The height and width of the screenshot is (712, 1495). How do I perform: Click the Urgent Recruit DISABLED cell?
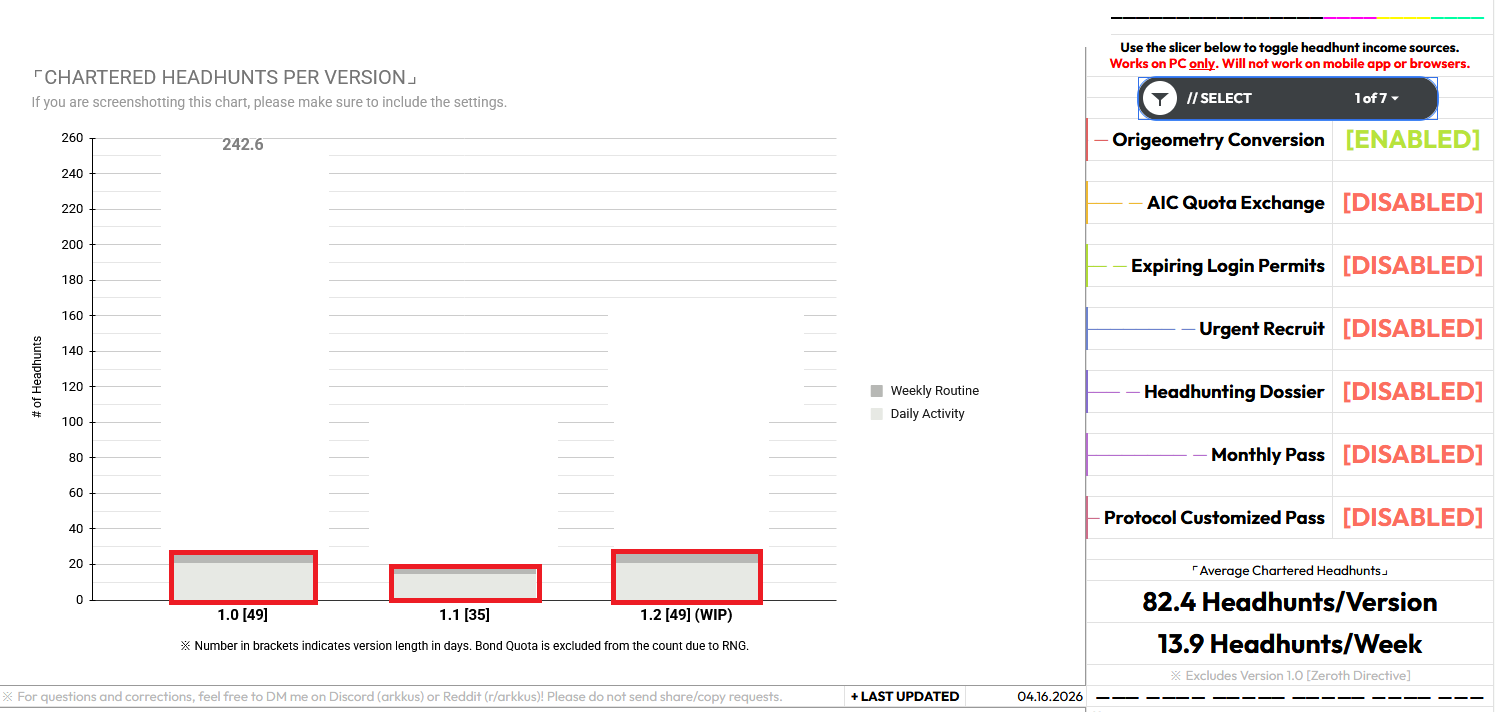pyautogui.click(x=1412, y=329)
